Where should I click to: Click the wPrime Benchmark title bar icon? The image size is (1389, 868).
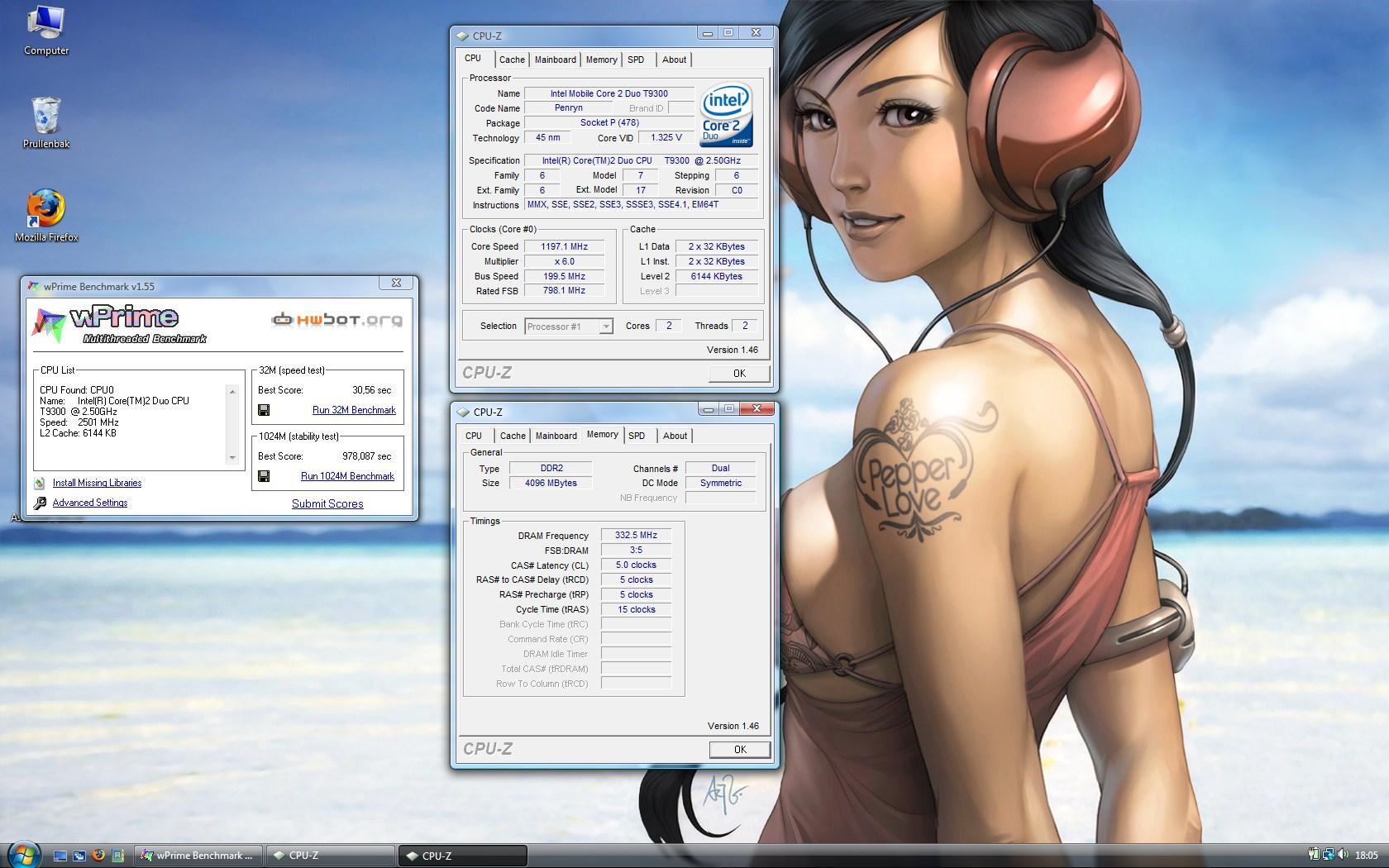[33, 286]
